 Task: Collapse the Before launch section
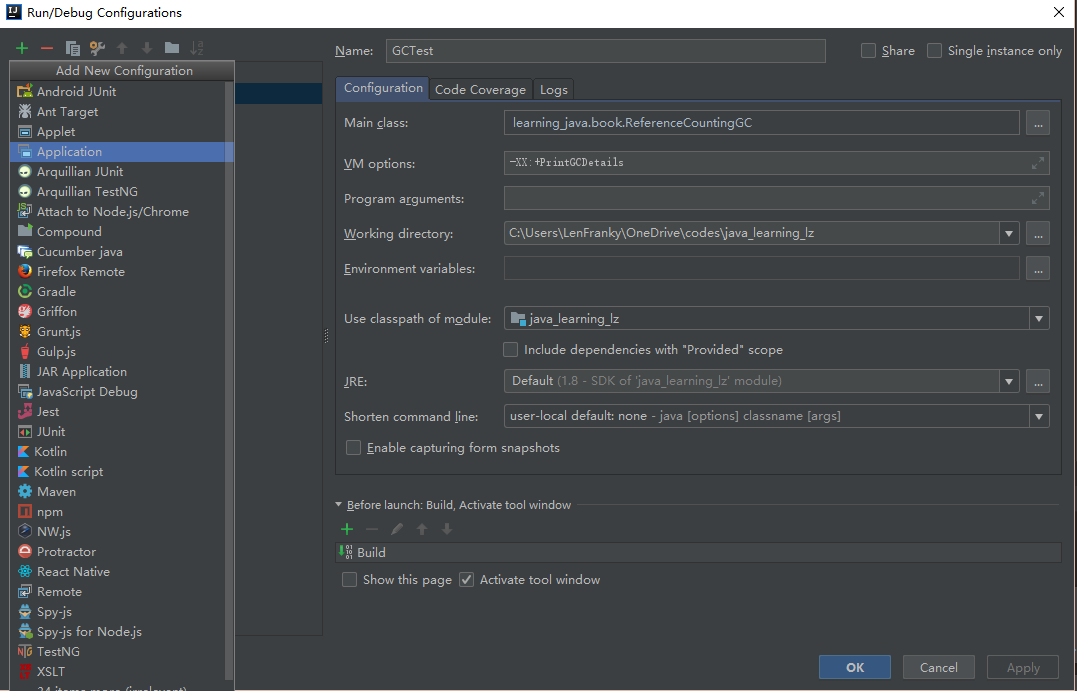point(339,505)
